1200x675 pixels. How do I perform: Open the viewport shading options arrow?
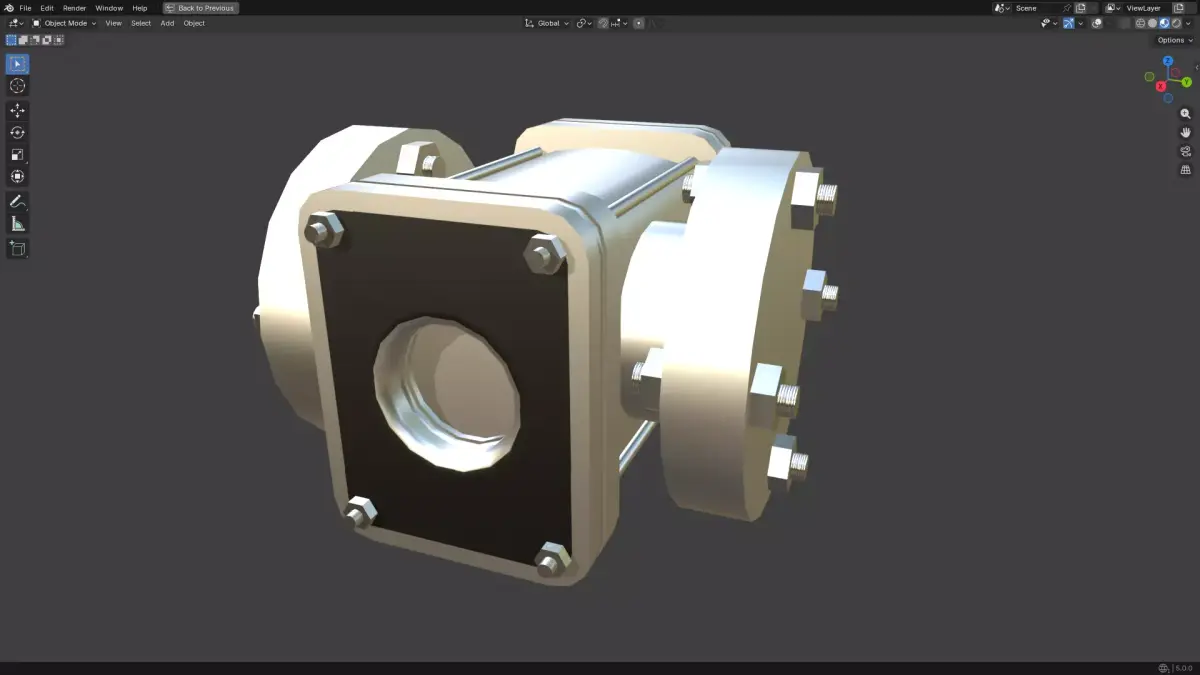(1188, 23)
